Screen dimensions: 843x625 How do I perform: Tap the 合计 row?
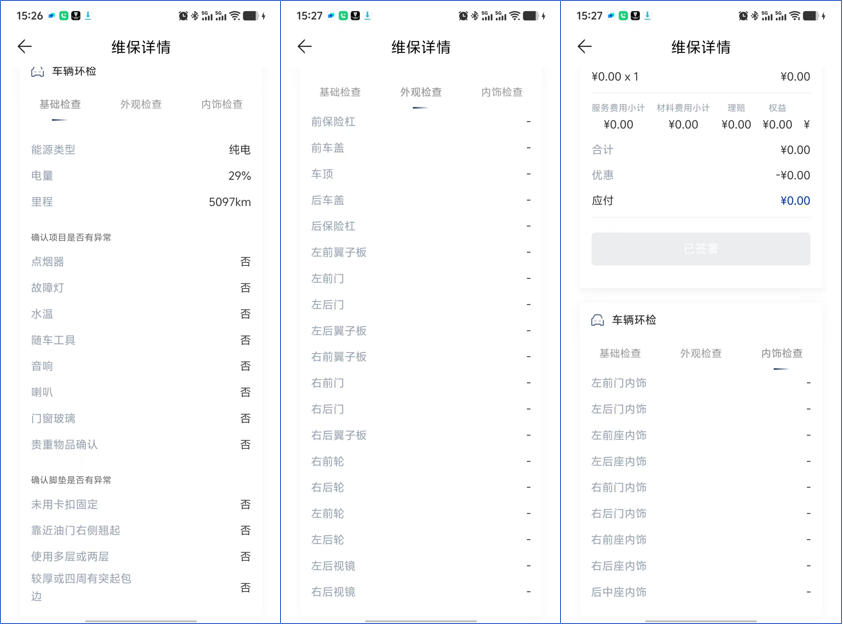pyautogui.click(x=701, y=150)
